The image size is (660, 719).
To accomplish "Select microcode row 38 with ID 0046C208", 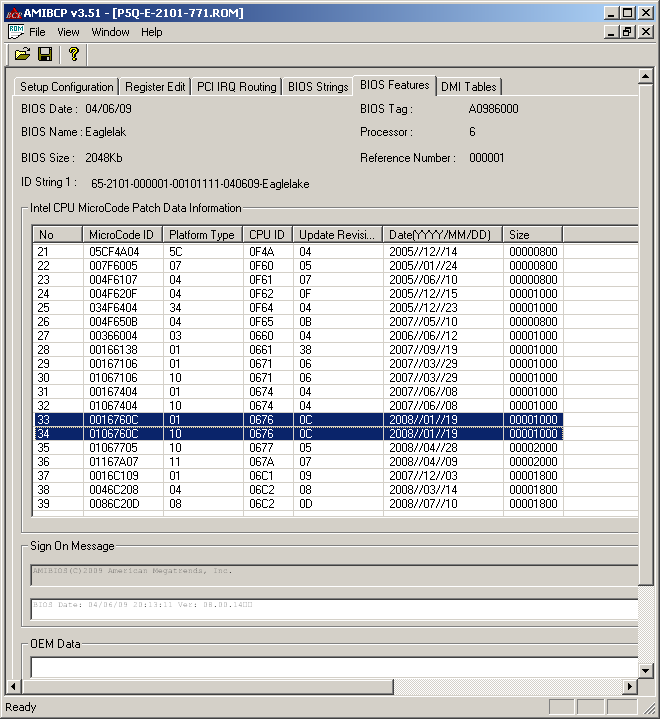I will point(299,489).
